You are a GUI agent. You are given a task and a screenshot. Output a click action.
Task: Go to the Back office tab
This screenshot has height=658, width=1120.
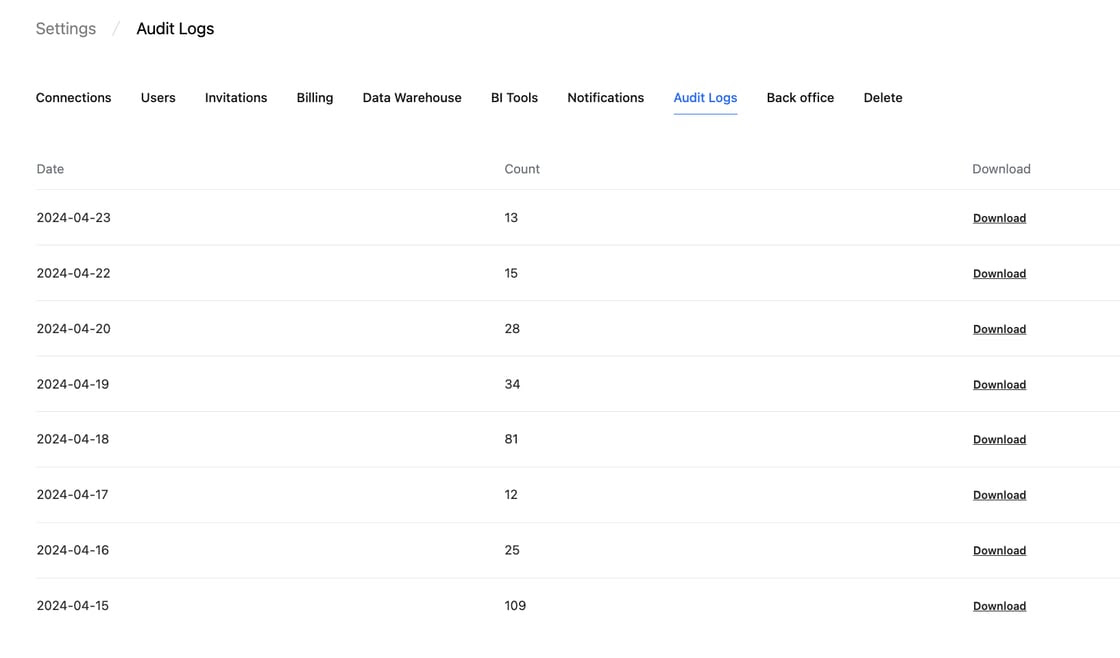800,98
